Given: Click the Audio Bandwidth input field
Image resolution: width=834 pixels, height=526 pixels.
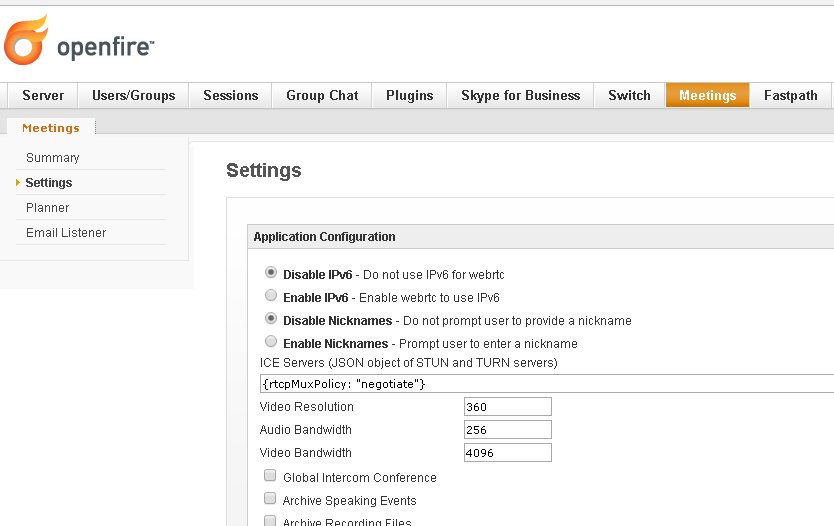Looking at the screenshot, I should (508, 430).
